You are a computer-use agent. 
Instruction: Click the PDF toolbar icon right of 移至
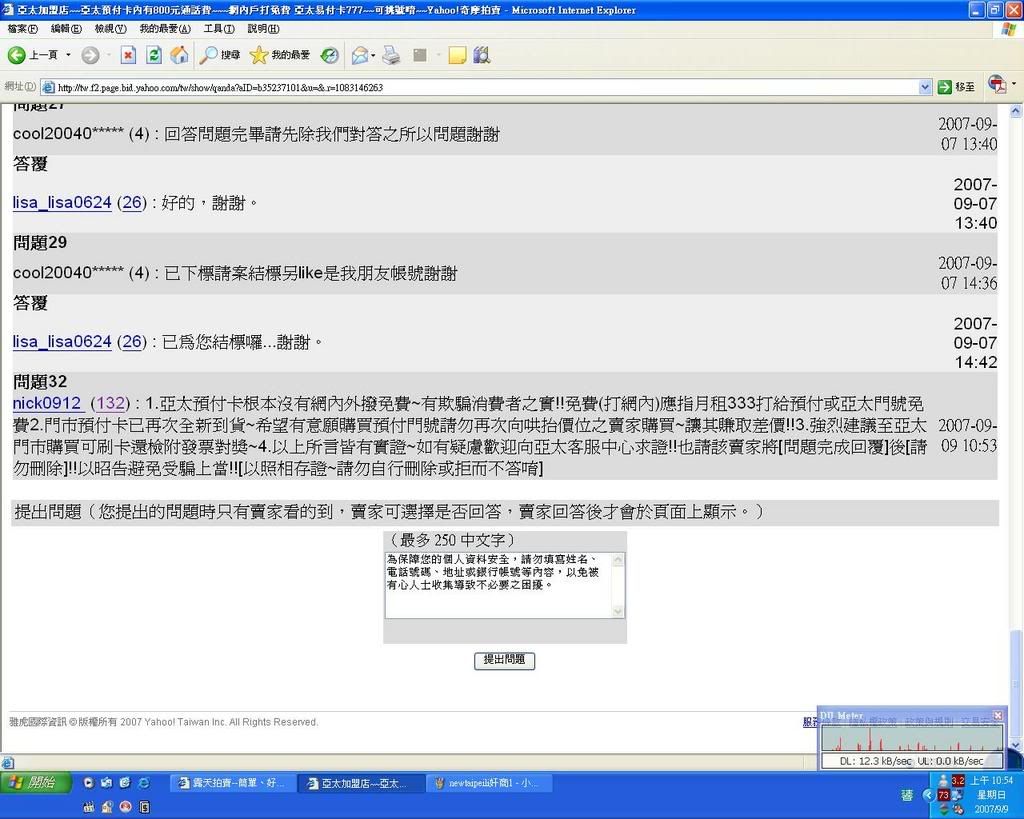coord(997,84)
